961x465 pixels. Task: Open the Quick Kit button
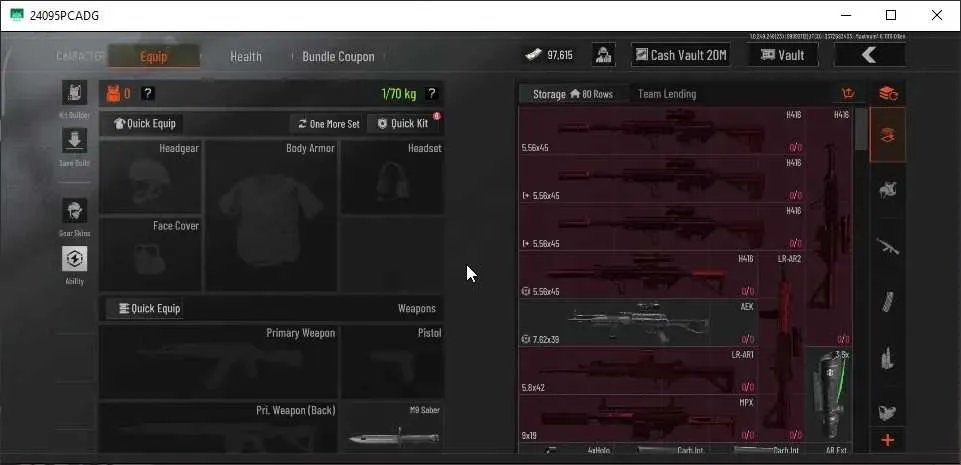(403, 124)
